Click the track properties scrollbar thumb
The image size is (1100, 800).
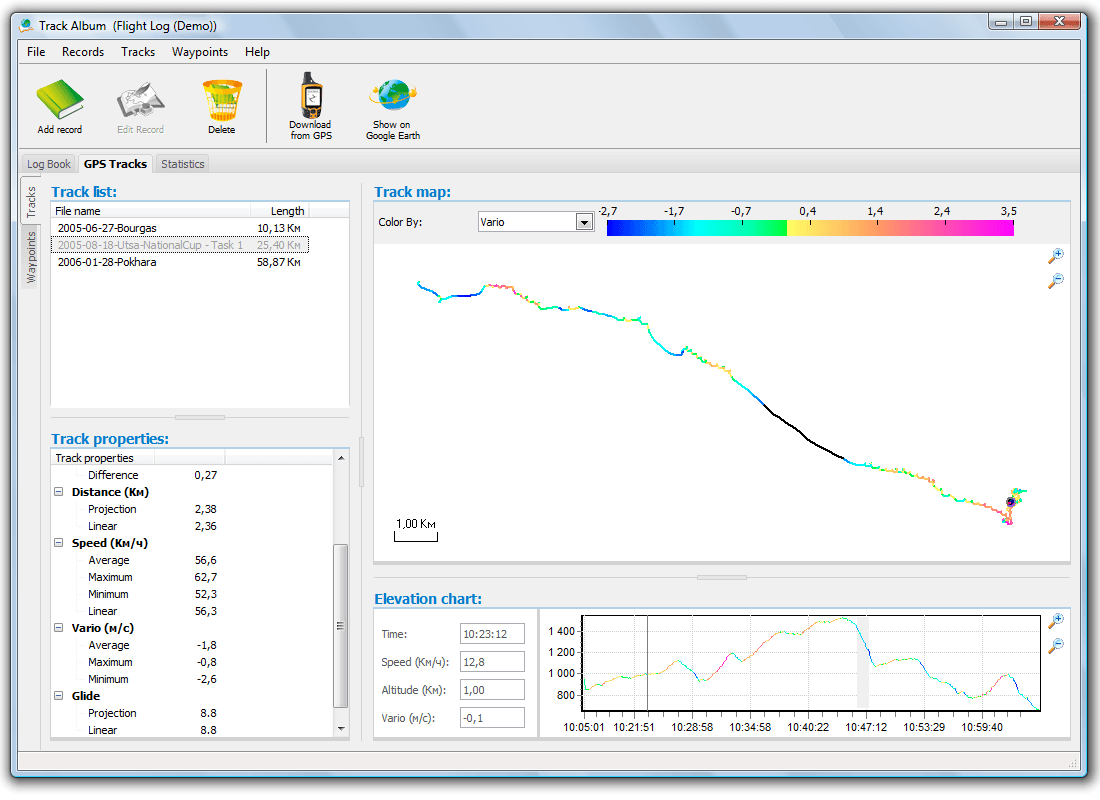pos(341,626)
